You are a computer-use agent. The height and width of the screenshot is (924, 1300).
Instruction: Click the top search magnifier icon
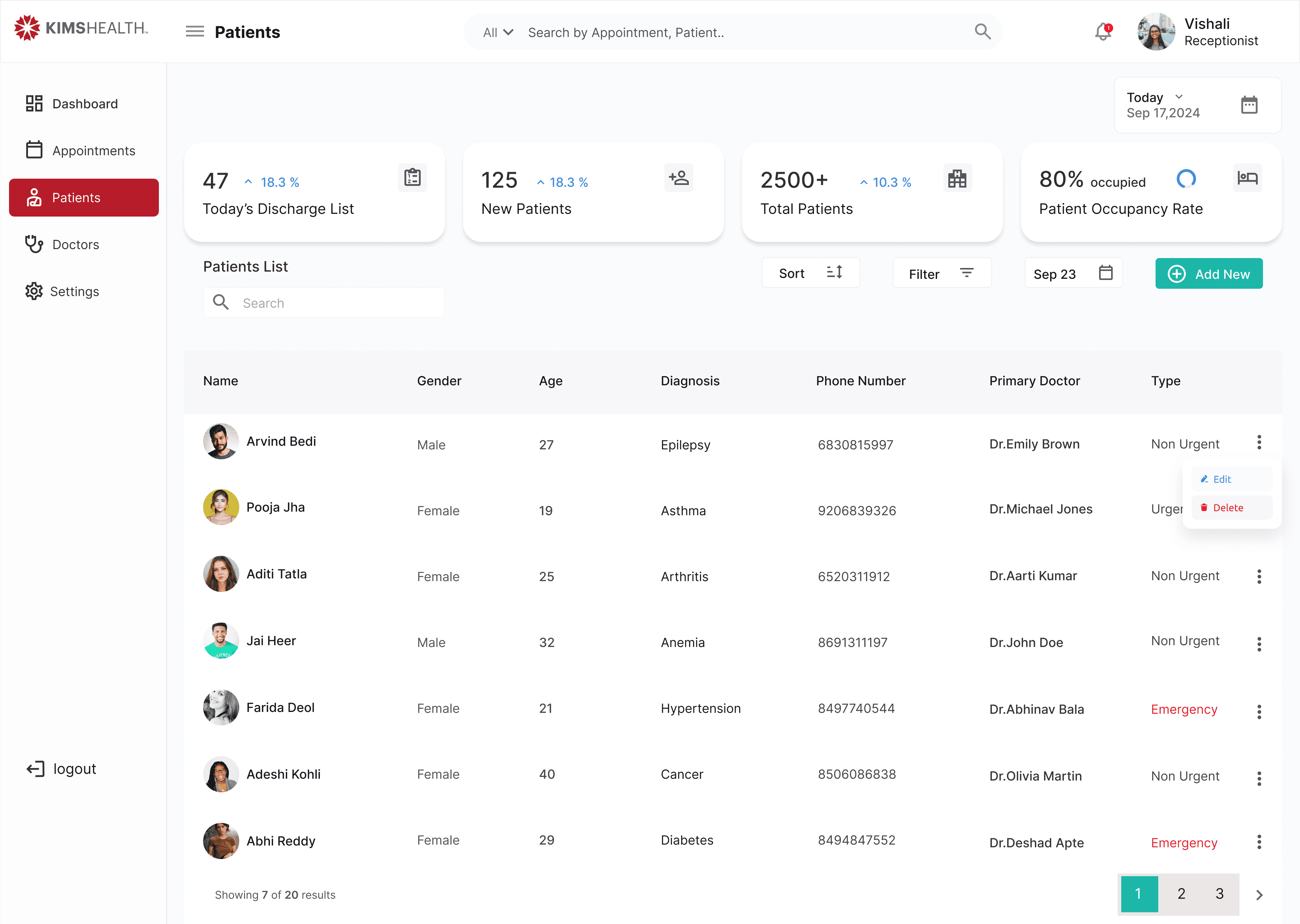click(x=983, y=32)
